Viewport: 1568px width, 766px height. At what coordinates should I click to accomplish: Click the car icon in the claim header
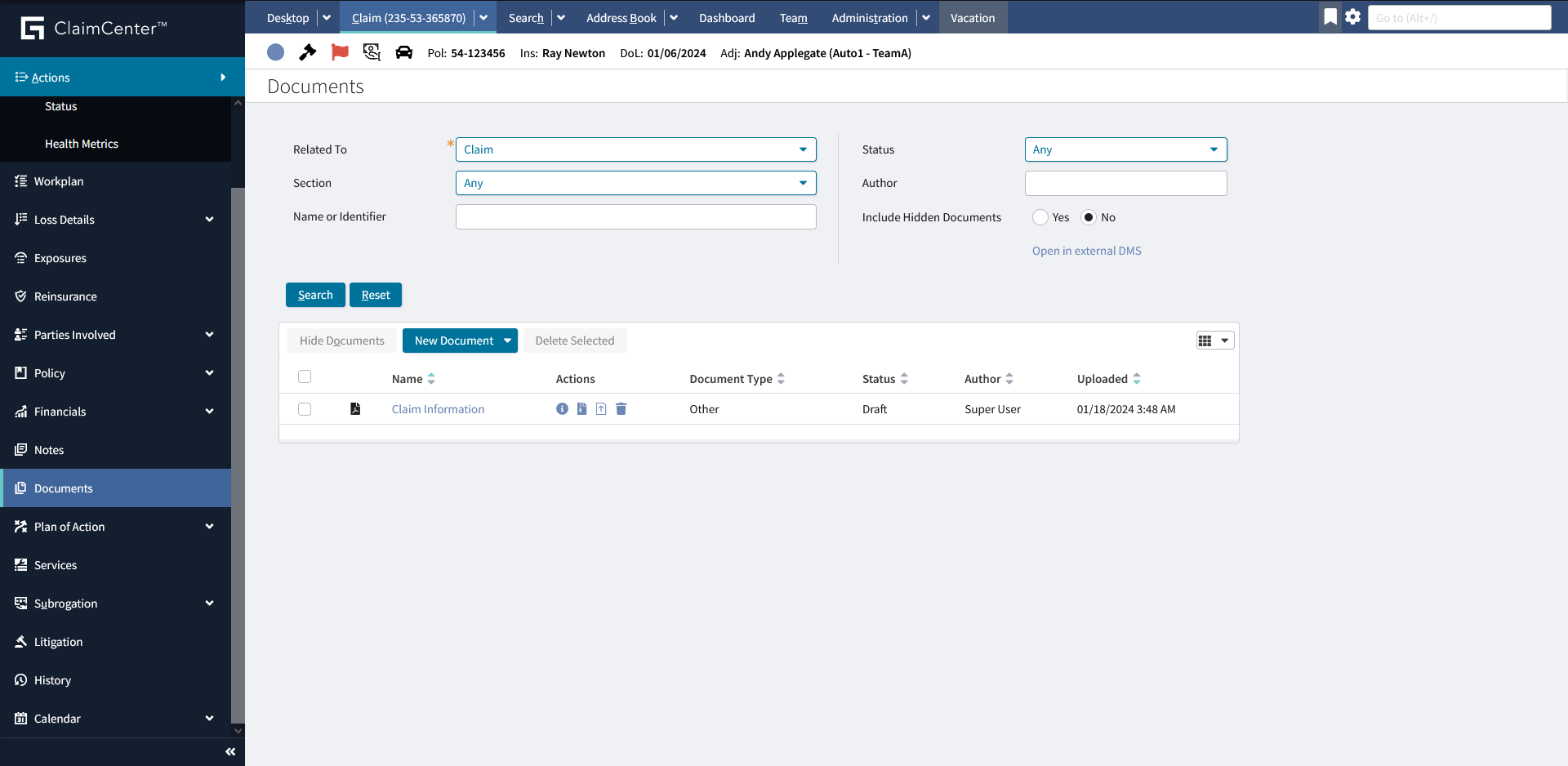pos(403,52)
